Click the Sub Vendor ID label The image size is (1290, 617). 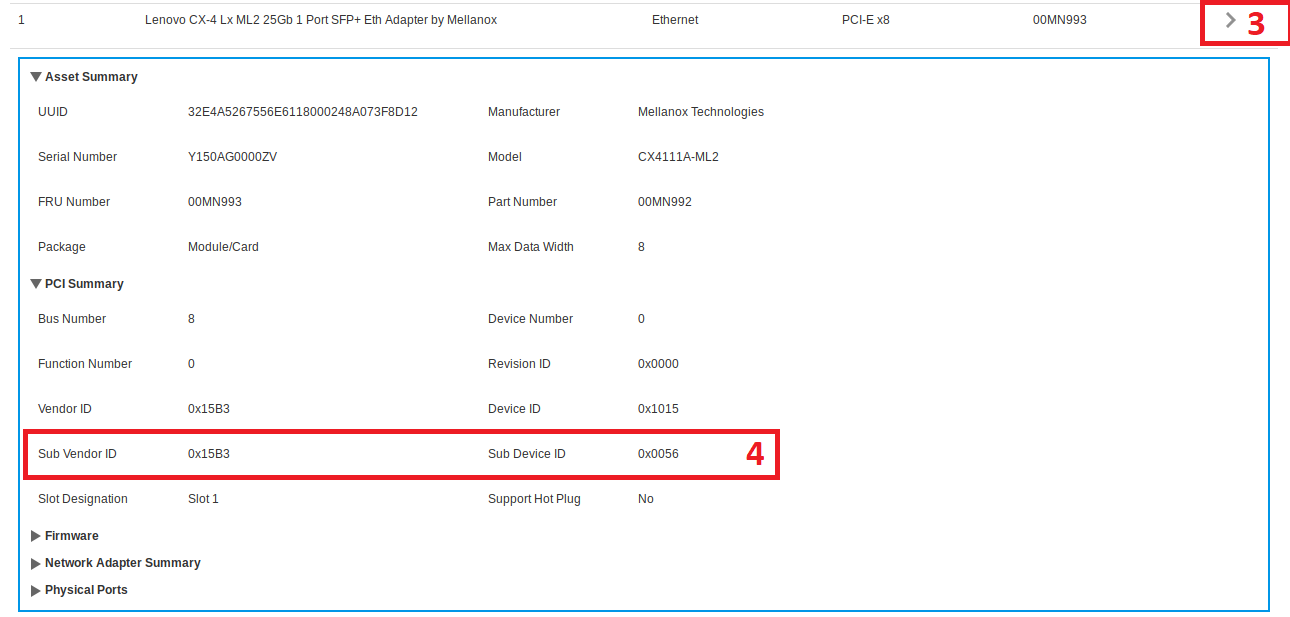click(77, 454)
